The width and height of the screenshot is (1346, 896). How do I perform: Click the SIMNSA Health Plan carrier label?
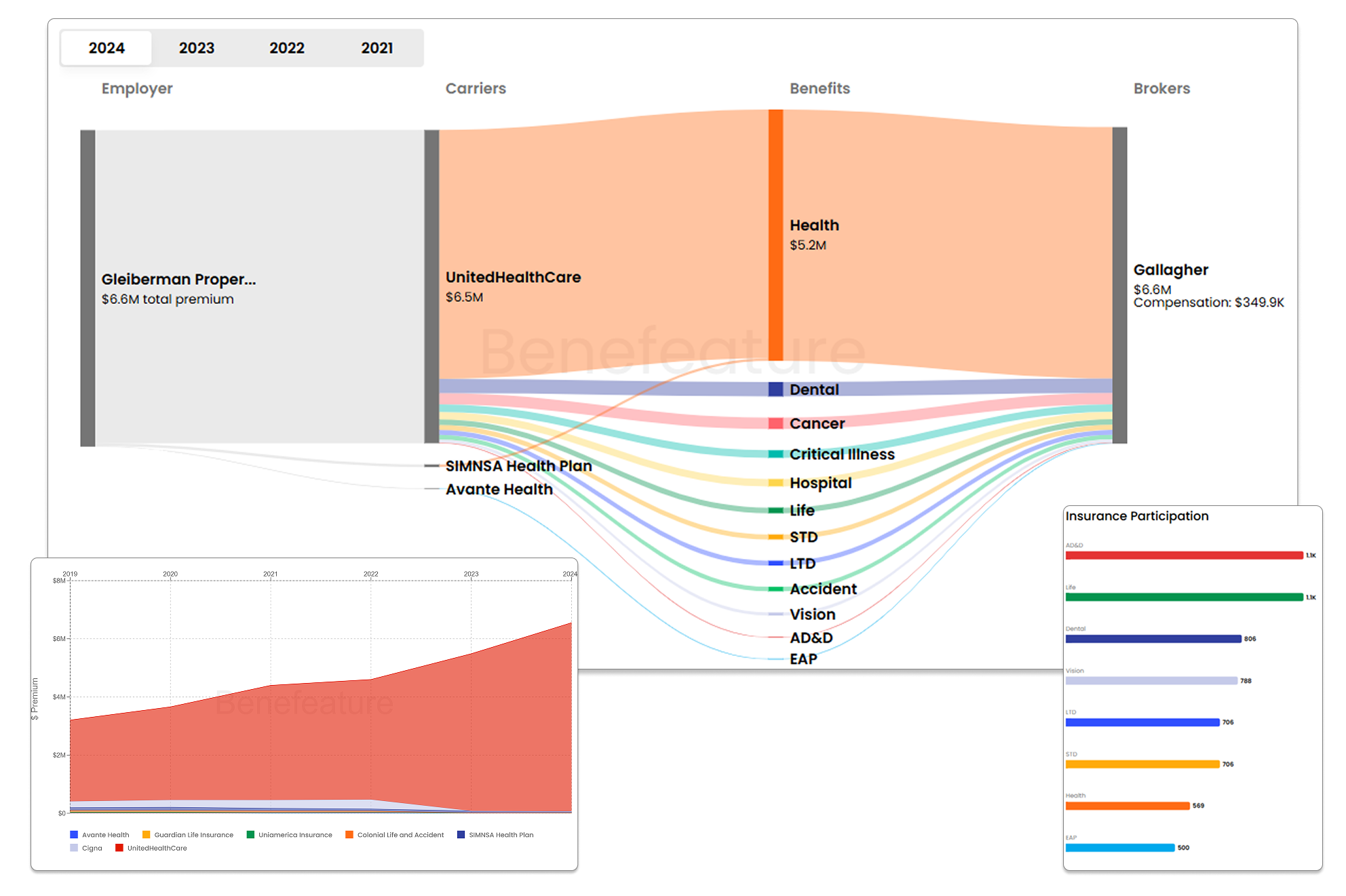pos(518,466)
